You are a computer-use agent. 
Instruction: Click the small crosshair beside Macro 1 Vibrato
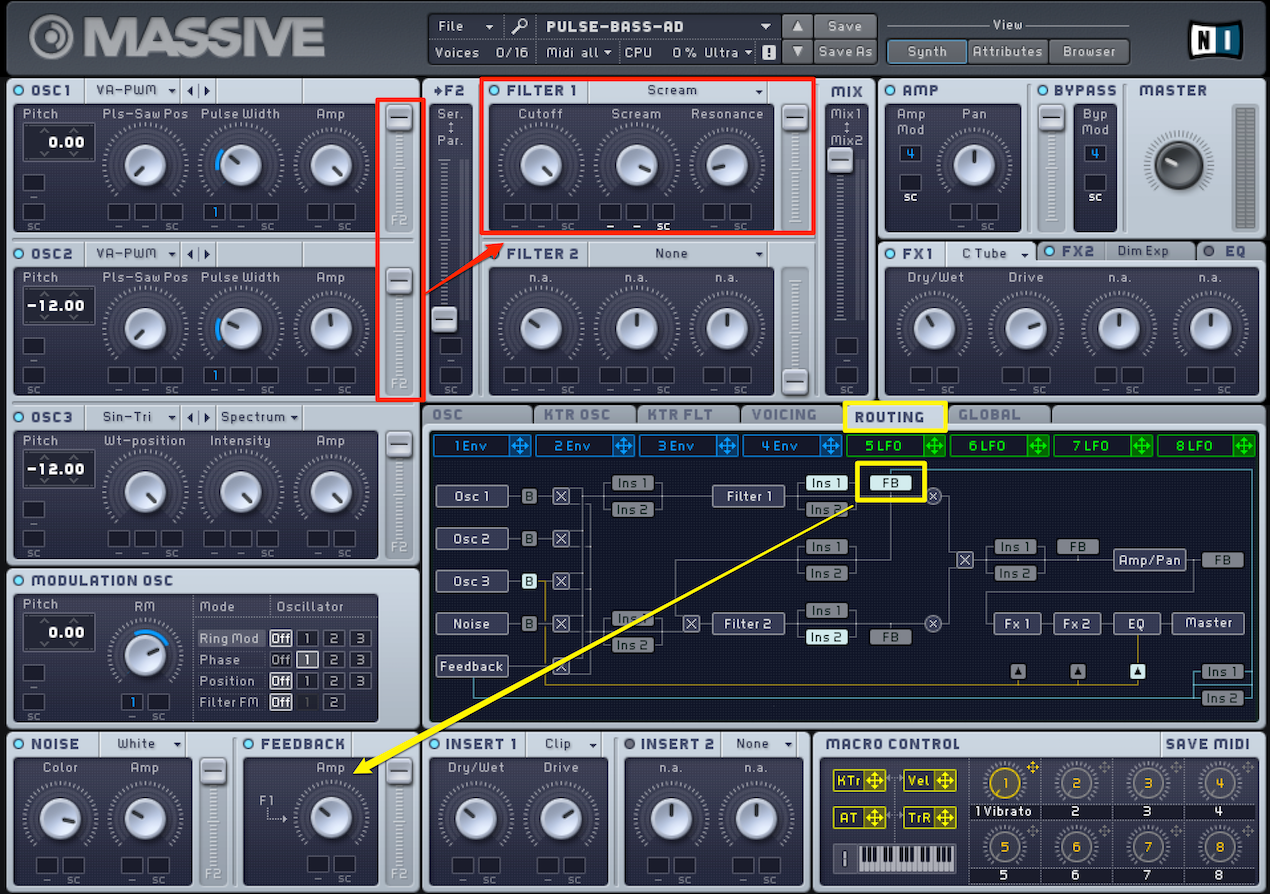click(x=1033, y=767)
